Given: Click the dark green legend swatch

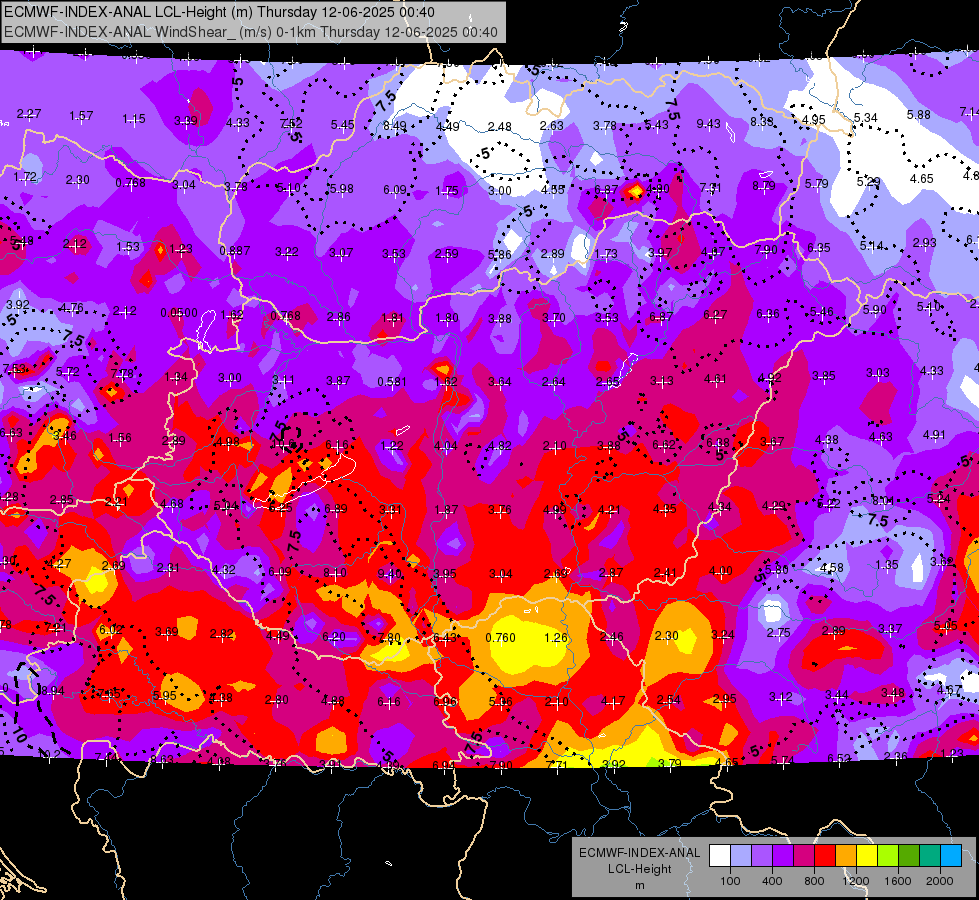Looking at the screenshot, I should 909,856.
